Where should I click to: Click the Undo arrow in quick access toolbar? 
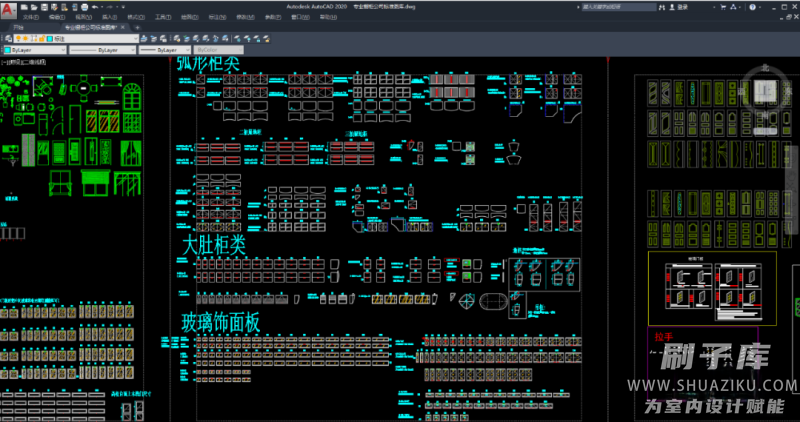tap(93, 6)
